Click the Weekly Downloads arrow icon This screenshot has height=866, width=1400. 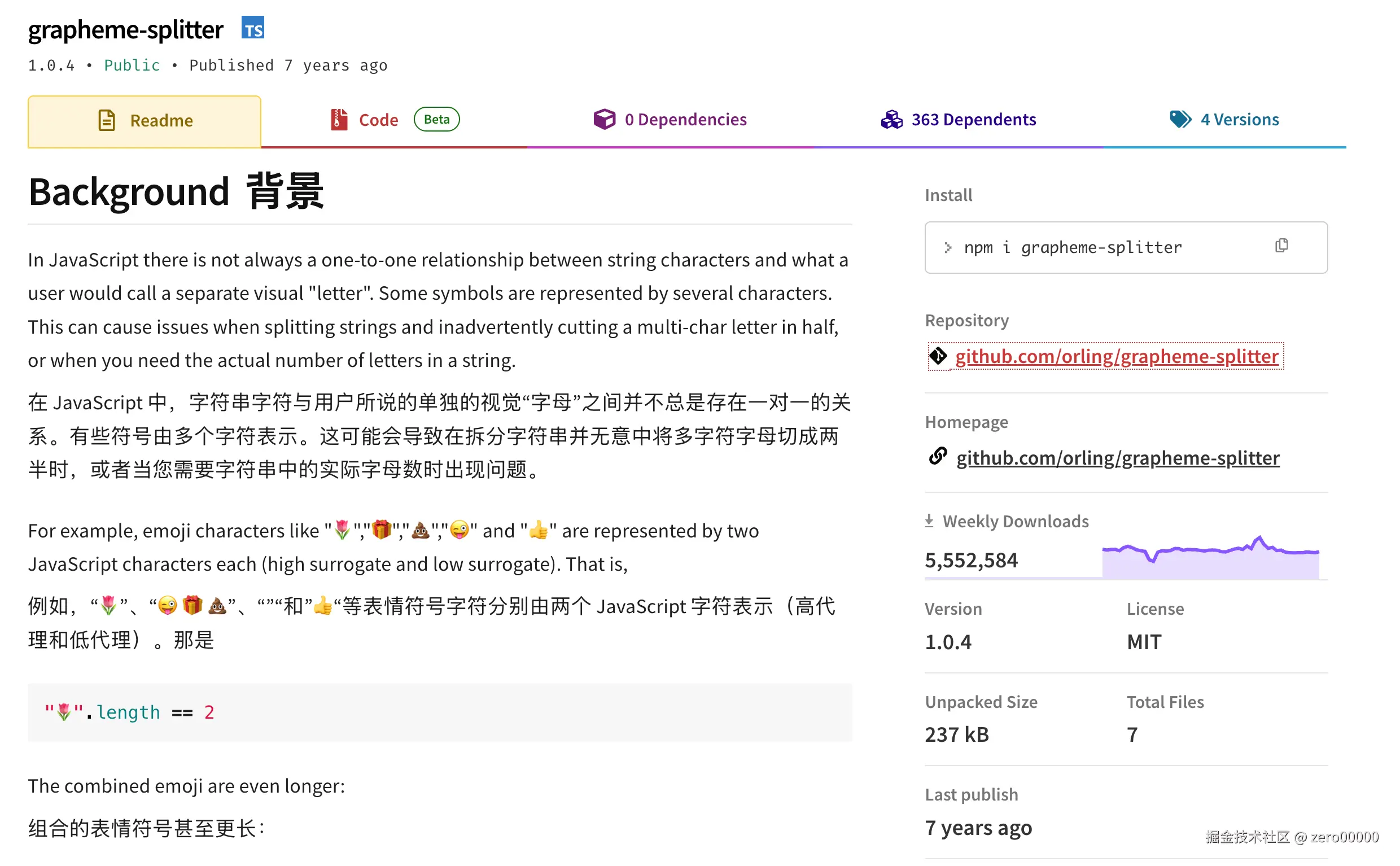point(929,521)
